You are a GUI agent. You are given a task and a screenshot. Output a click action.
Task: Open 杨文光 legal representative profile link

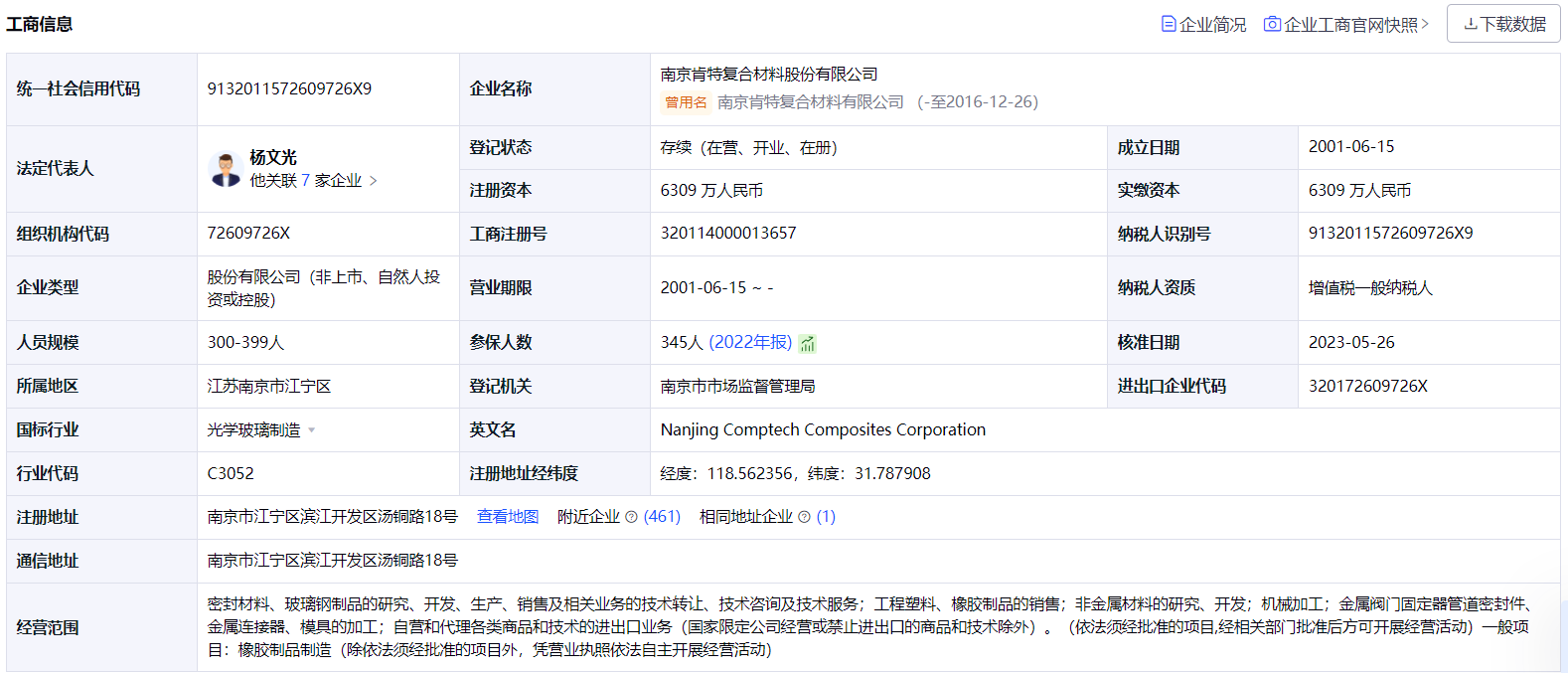point(273,157)
